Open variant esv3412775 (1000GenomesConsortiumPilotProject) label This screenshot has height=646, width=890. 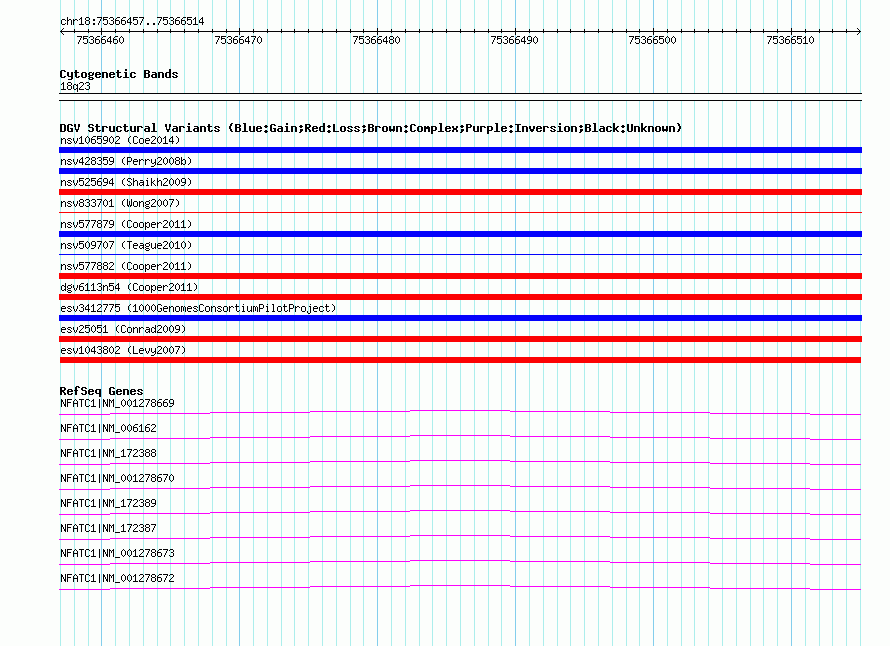(198, 308)
